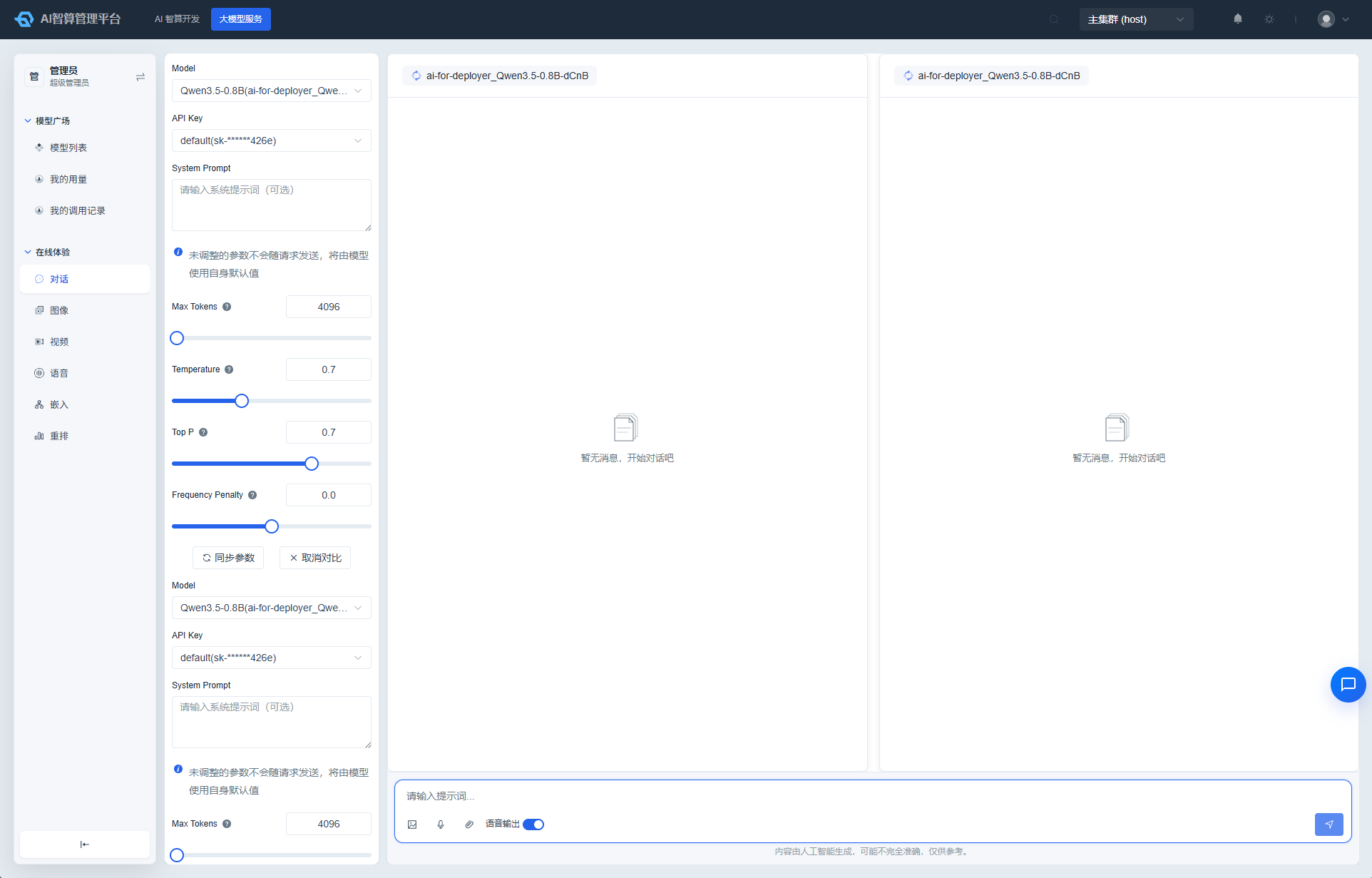This screenshot has height=878, width=1372.
Task: Switch to the AI 智算开发 tab
Action: click(x=177, y=19)
